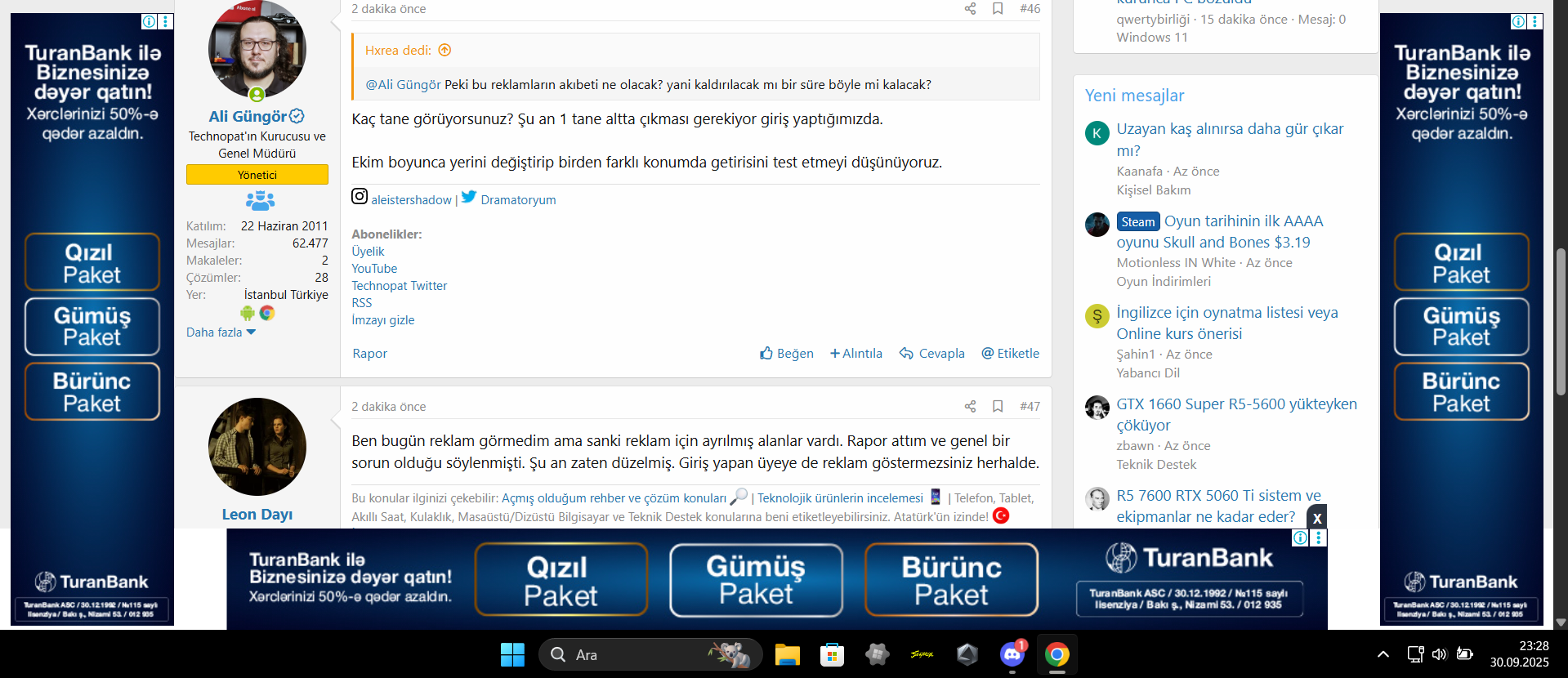Click the Instagram icon in Ali Güngör's signature
Image resolution: width=1568 pixels, height=678 pixels.
click(x=360, y=196)
